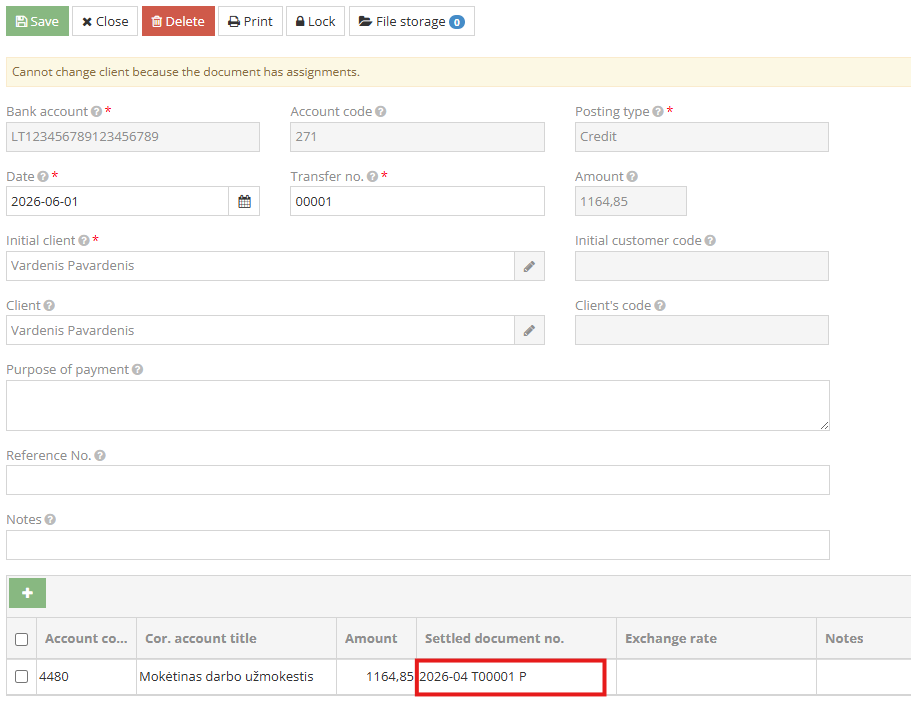This screenshot has width=911, height=704.
Task: Show help for Posting type
Action: click(658, 112)
